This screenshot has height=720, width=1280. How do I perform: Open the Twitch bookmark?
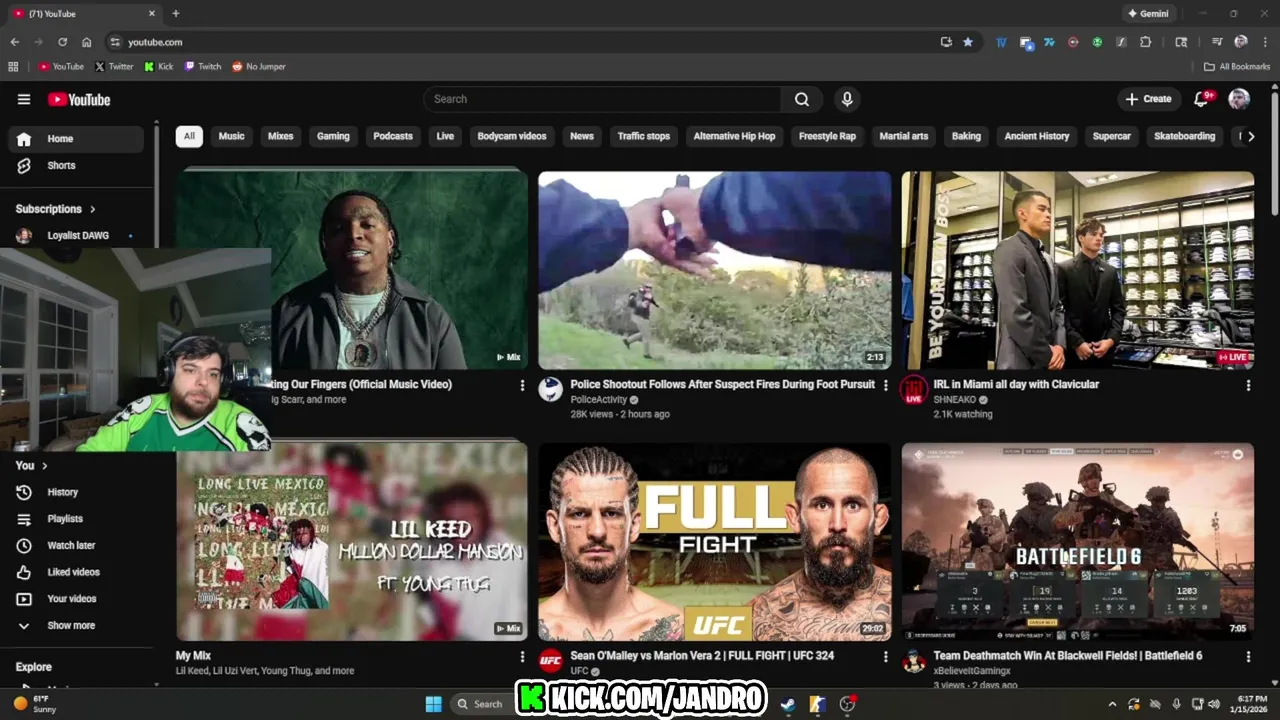point(203,67)
